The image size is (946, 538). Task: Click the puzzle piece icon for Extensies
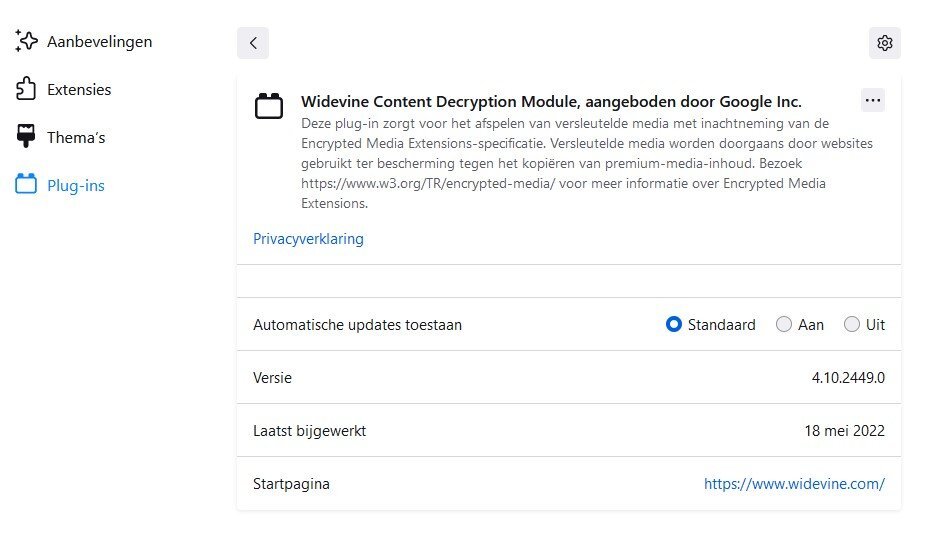click(26, 89)
